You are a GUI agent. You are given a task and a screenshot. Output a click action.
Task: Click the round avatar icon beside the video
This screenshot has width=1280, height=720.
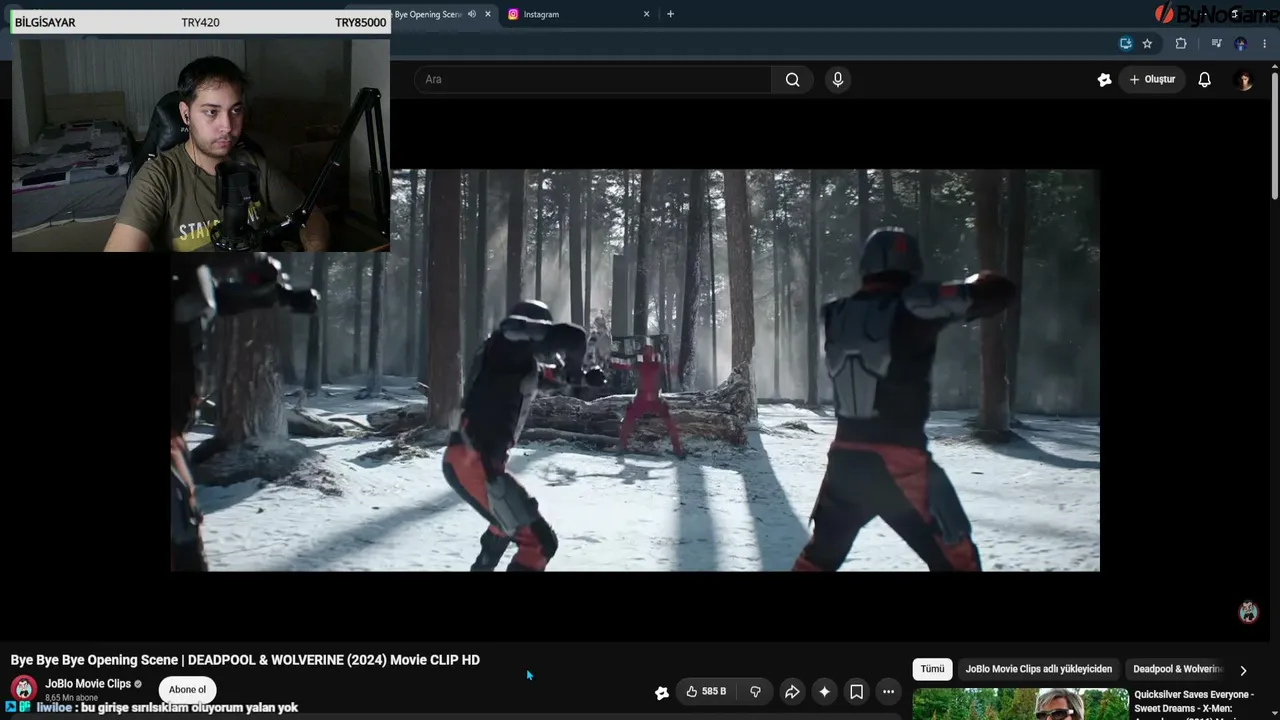tap(1248, 612)
